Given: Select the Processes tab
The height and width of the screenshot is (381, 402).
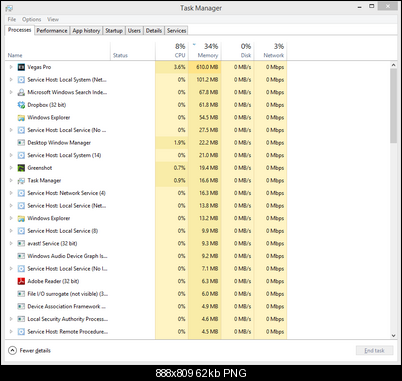Looking at the screenshot, I should pyautogui.click(x=20, y=30).
